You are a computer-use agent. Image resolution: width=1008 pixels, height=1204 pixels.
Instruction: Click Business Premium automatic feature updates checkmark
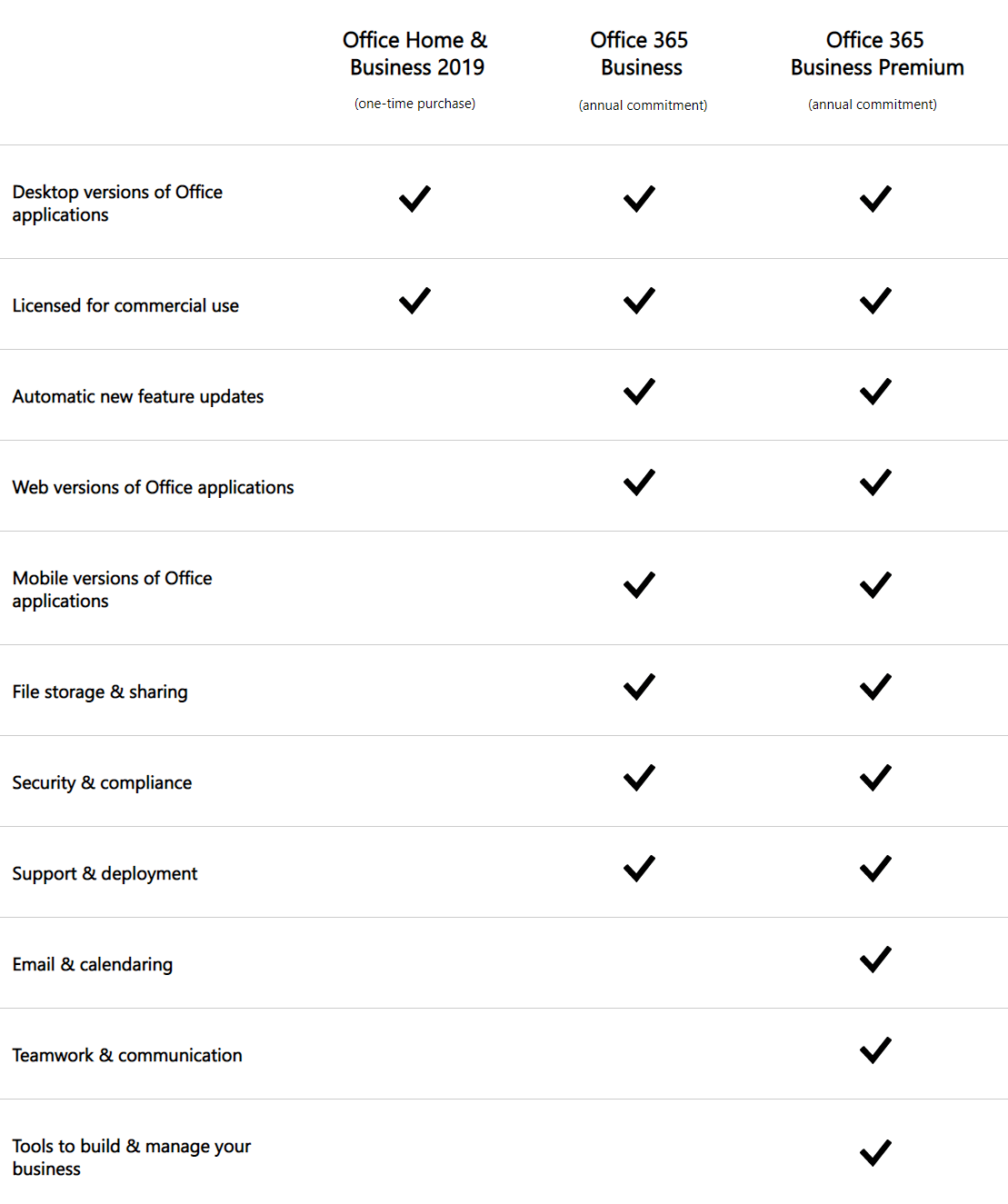[875, 391]
